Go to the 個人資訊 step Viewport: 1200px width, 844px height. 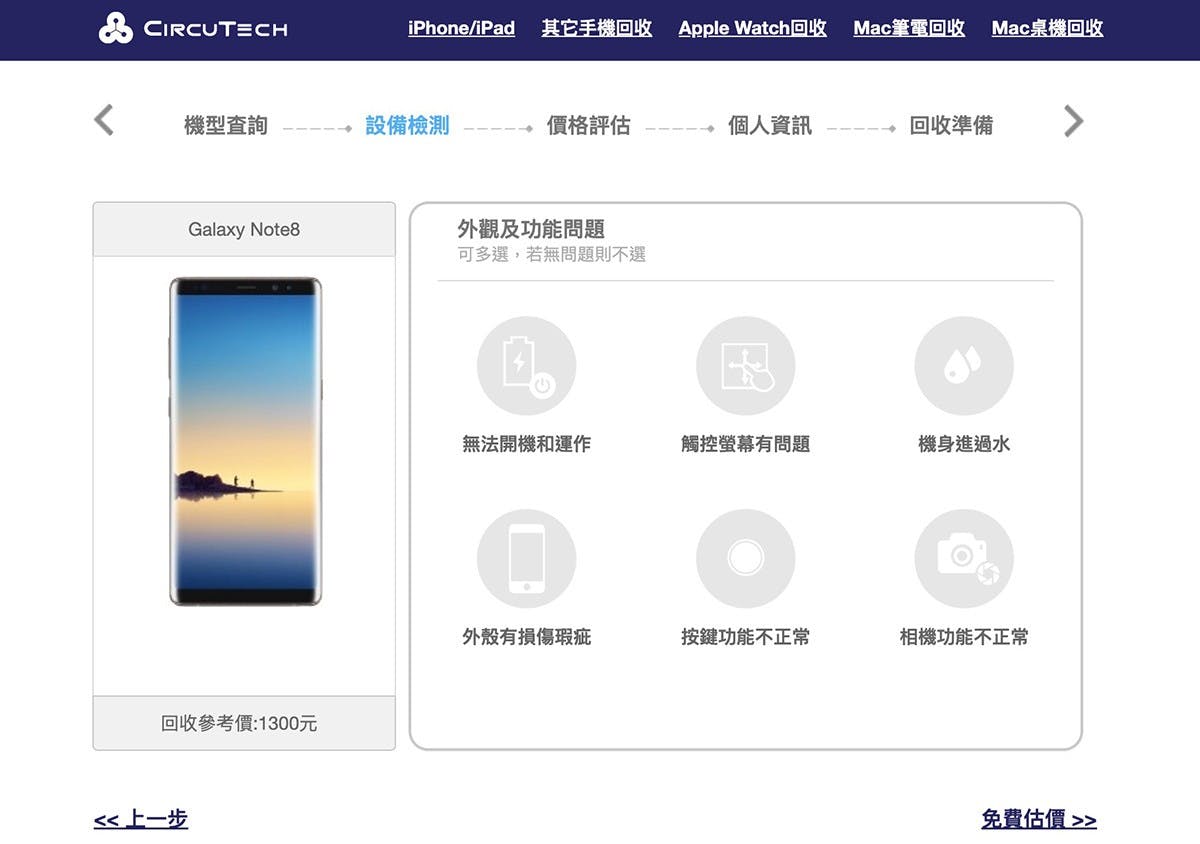(770, 126)
